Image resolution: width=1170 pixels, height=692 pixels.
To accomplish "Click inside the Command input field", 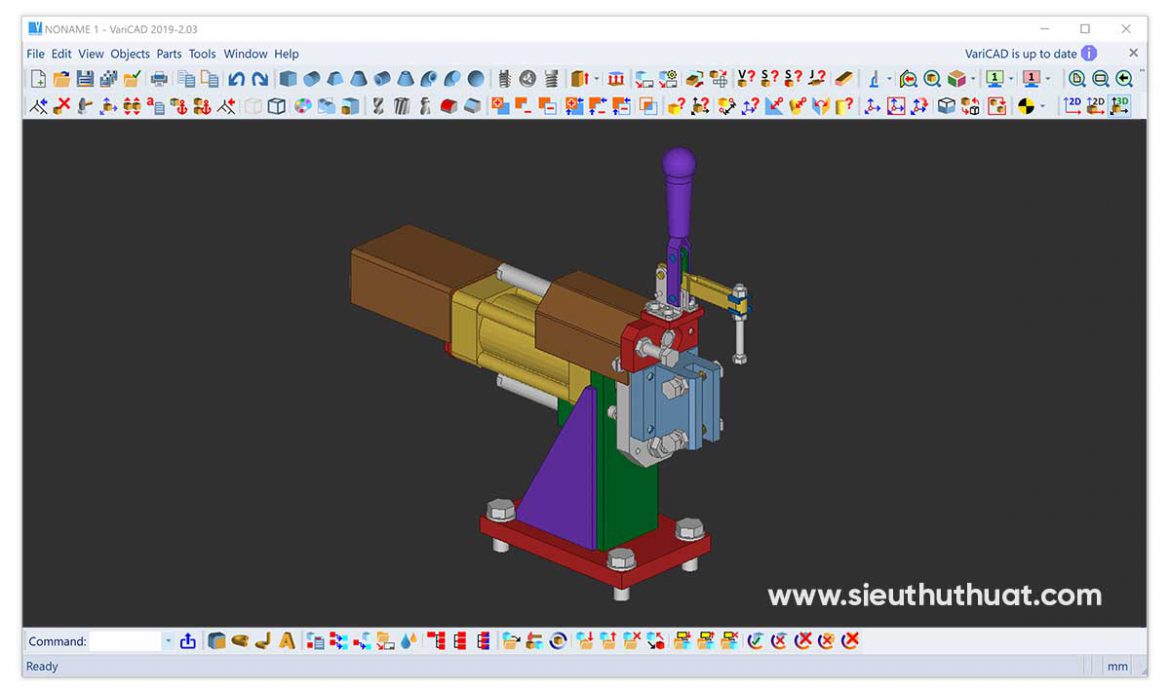I will tap(125, 640).
